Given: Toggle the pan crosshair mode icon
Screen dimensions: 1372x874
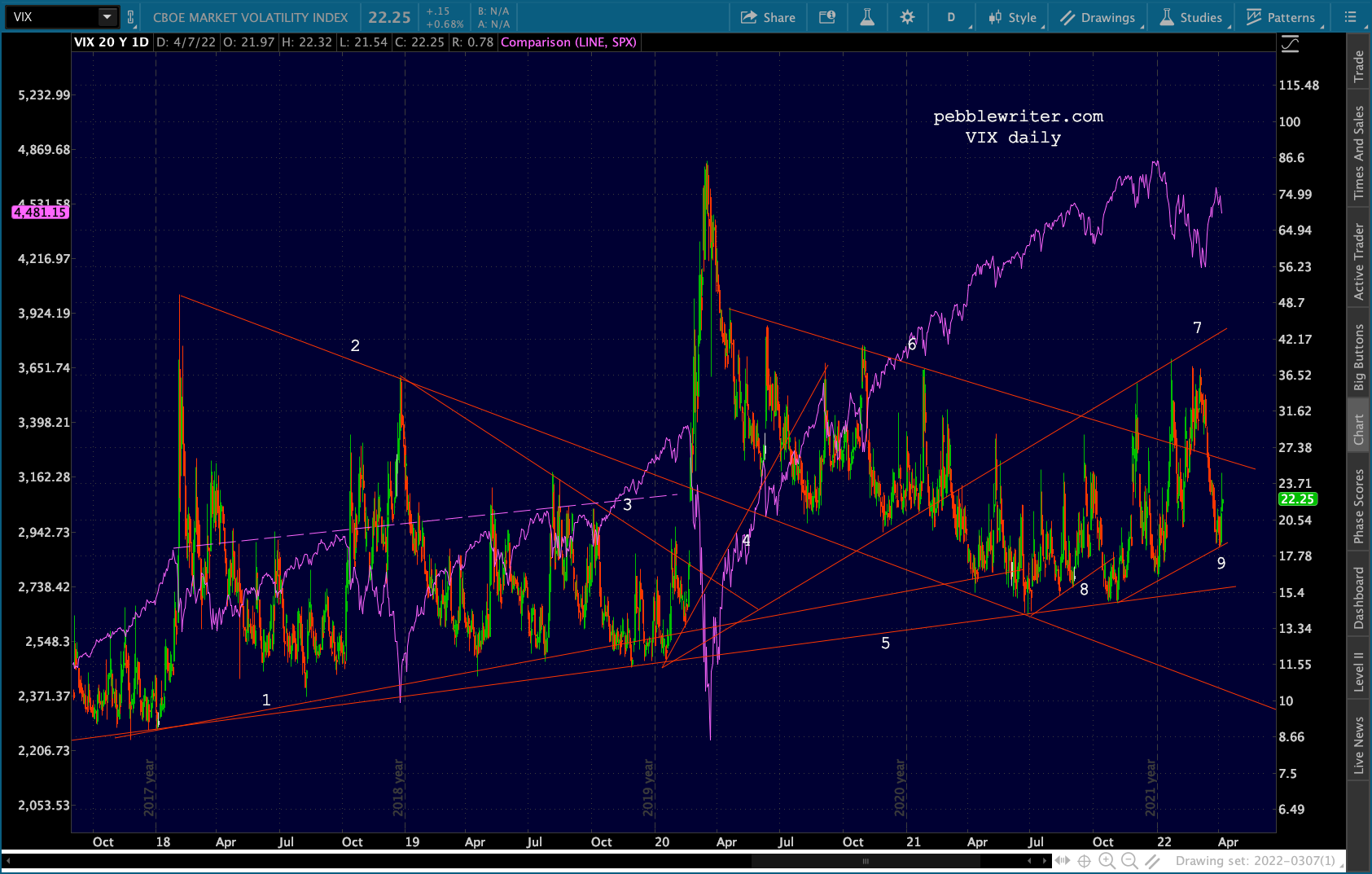Looking at the screenshot, I should coord(1084,860).
